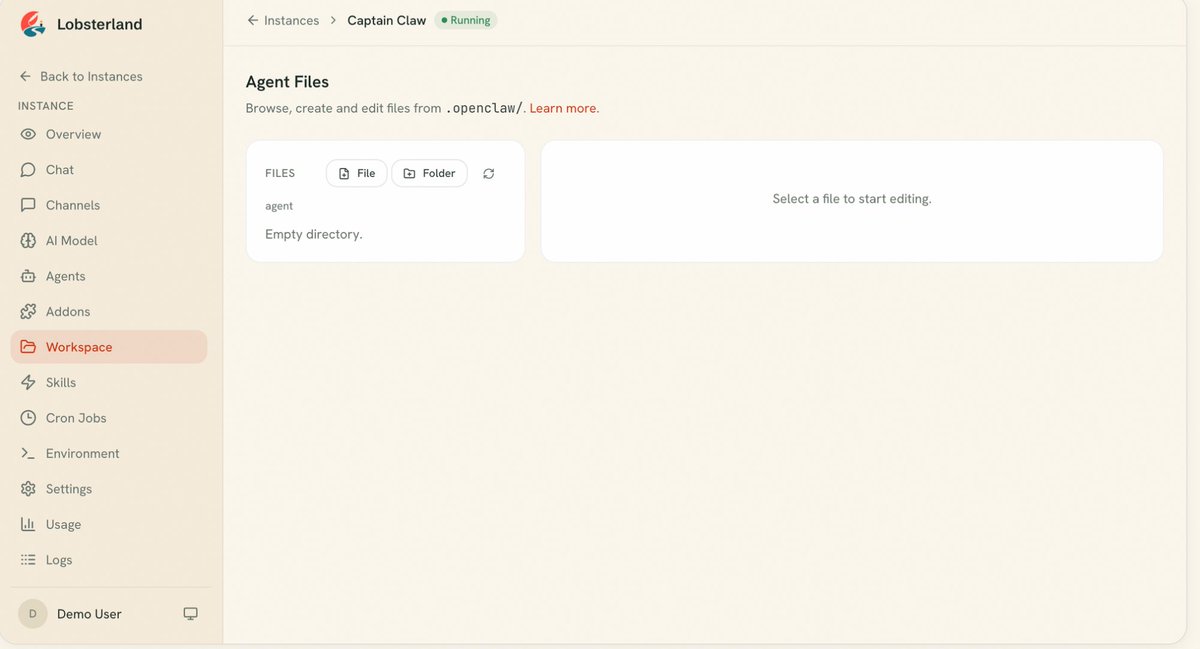Follow the Learn more link
Image resolution: width=1200 pixels, height=649 pixels.
pos(564,108)
